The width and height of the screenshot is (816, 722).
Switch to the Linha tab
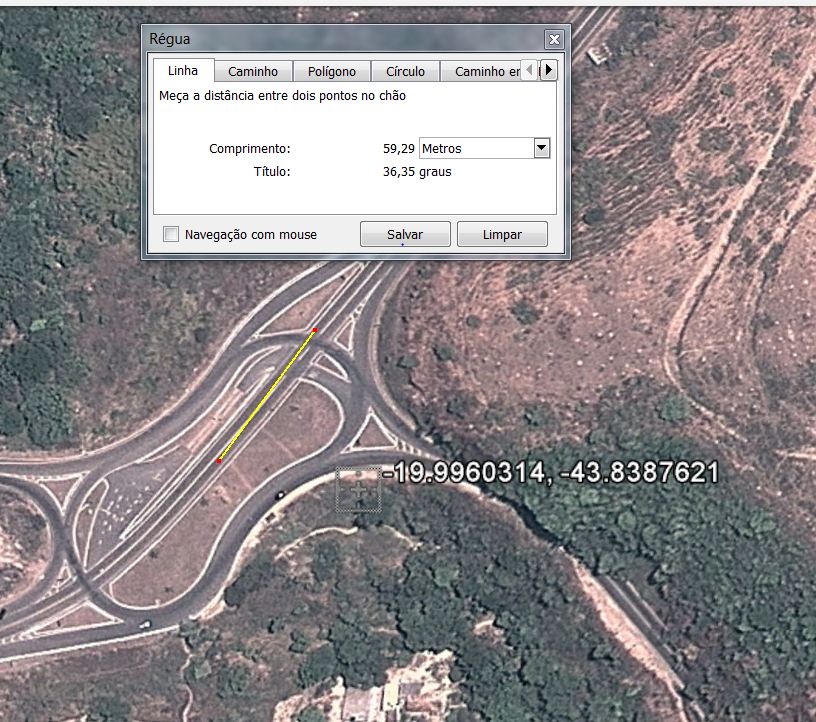tap(183, 71)
